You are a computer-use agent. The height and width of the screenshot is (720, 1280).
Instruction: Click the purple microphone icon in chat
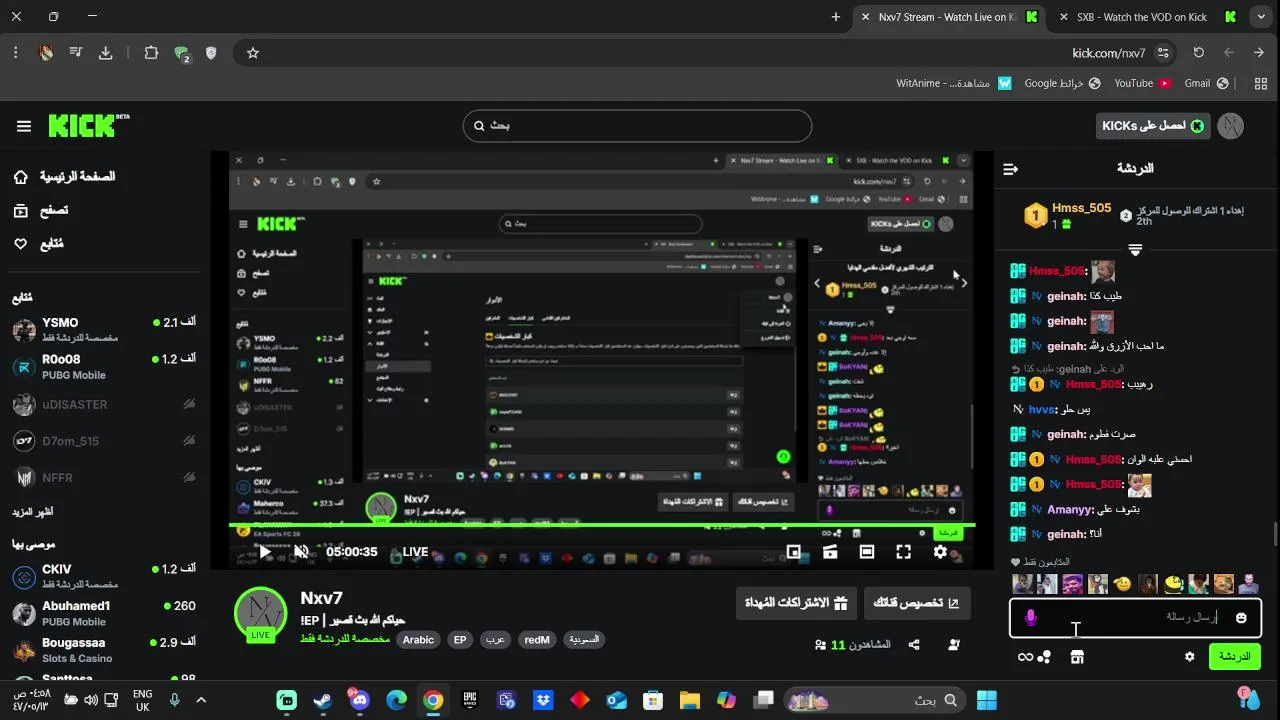[x=1031, y=618]
